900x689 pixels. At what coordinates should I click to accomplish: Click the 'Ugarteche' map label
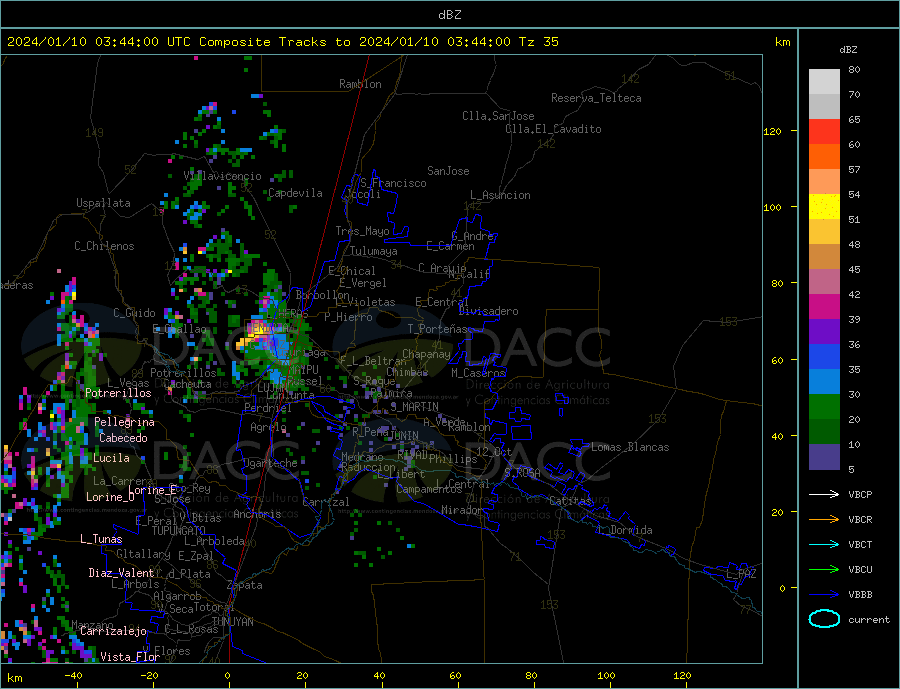[270, 463]
